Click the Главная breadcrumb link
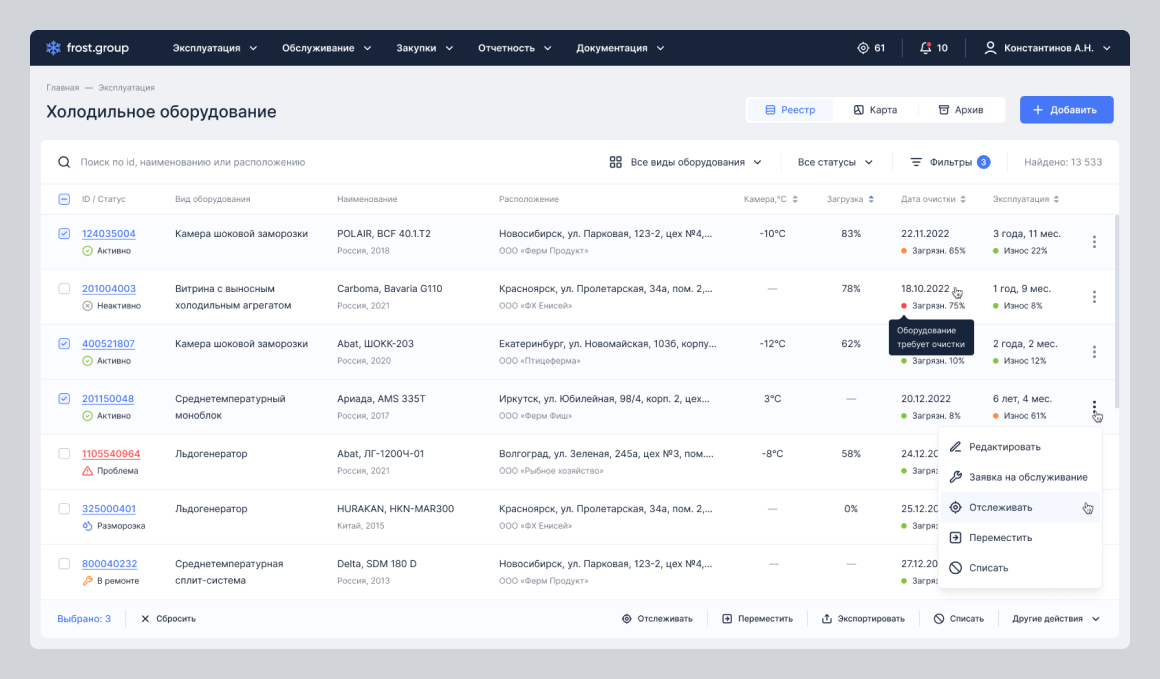Viewport: 1160px width, 679px height. tap(62, 87)
